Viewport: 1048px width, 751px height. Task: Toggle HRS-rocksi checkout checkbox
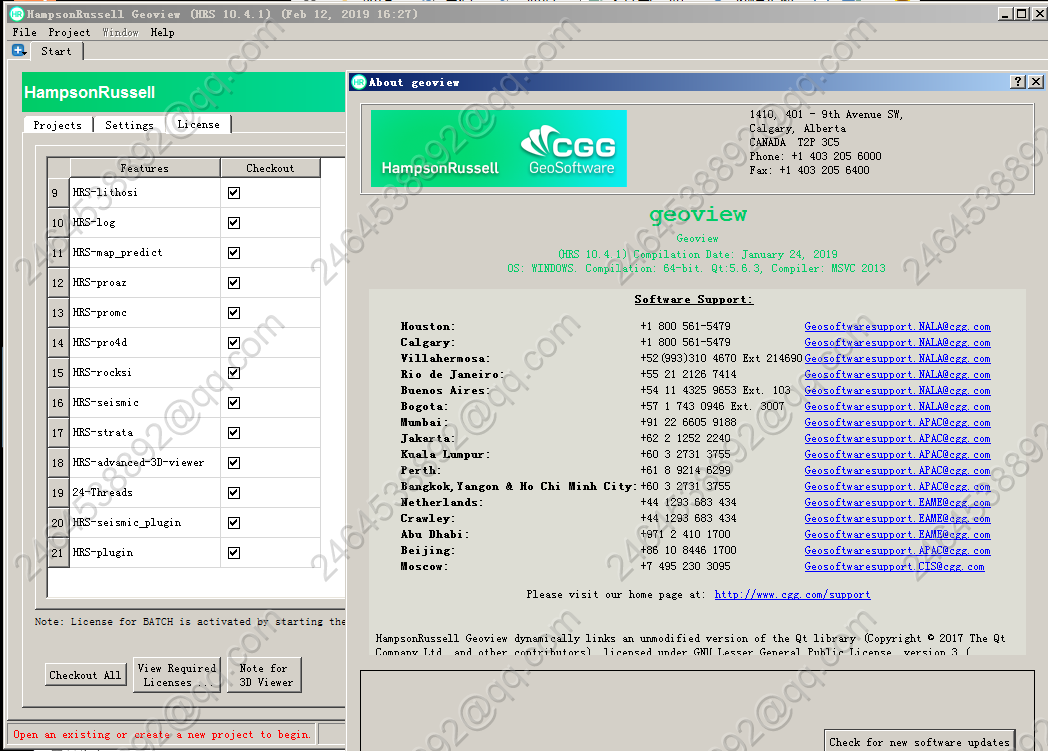(x=234, y=373)
